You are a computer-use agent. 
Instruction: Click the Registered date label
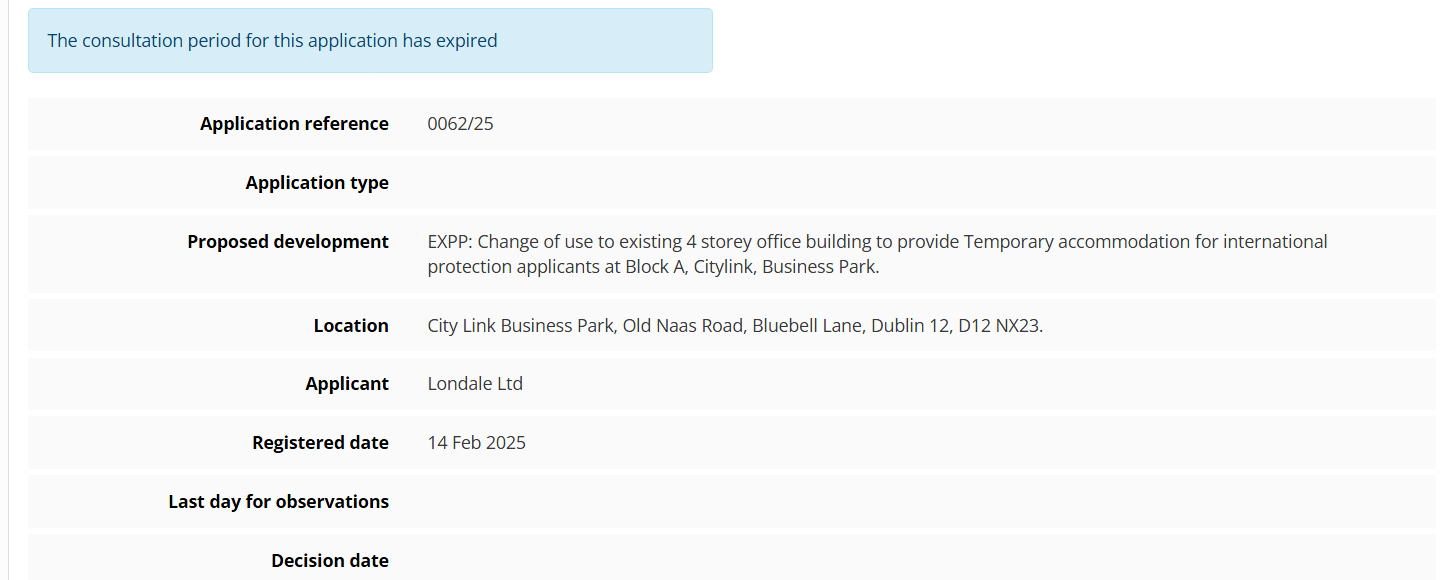coord(320,443)
